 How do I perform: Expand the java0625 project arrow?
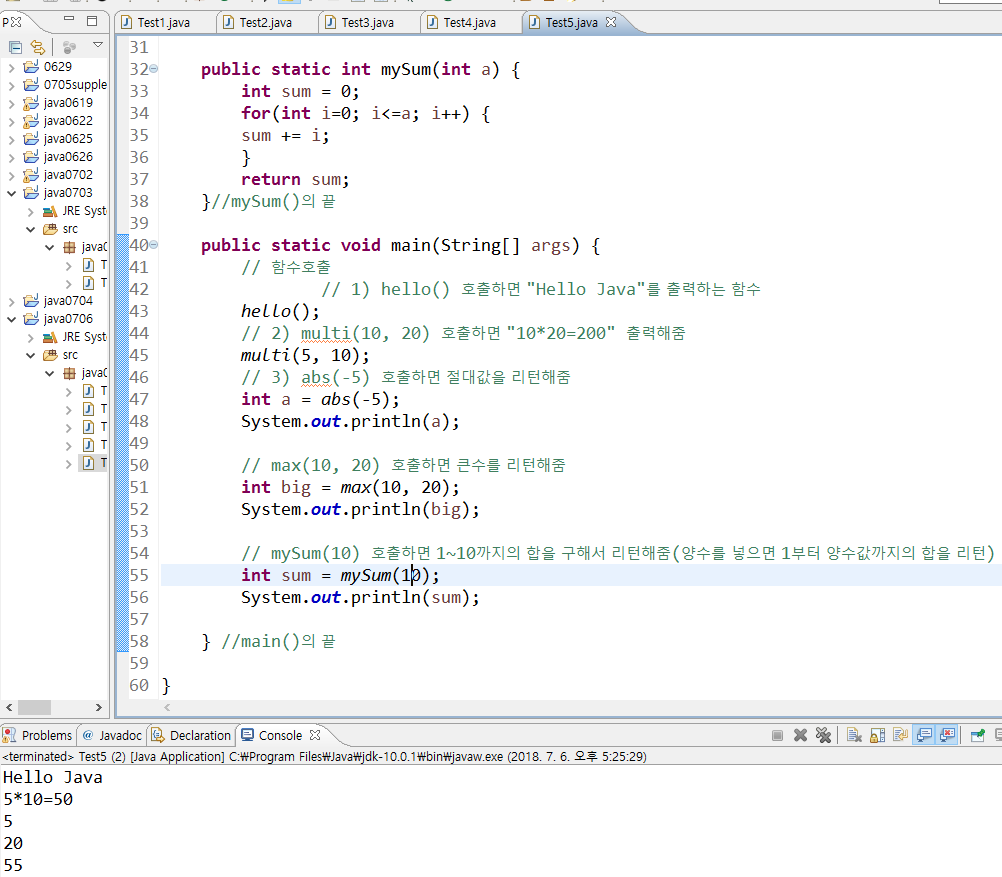click(12, 139)
